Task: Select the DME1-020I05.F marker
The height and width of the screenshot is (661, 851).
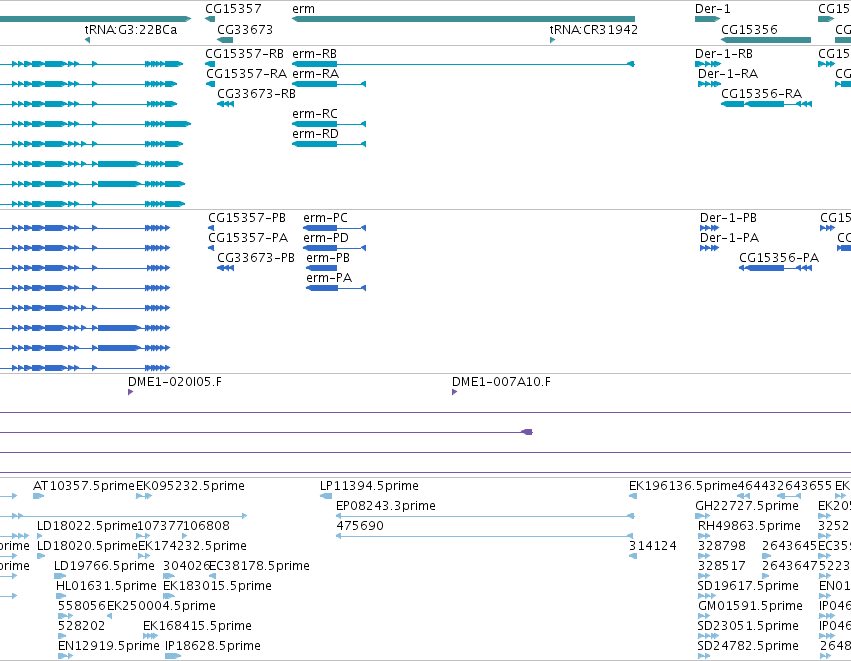Action: click(130, 392)
